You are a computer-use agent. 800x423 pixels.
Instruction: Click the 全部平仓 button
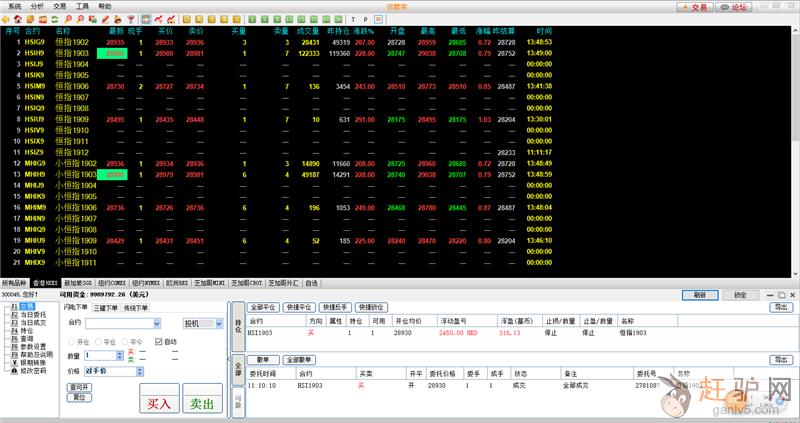[264, 307]
